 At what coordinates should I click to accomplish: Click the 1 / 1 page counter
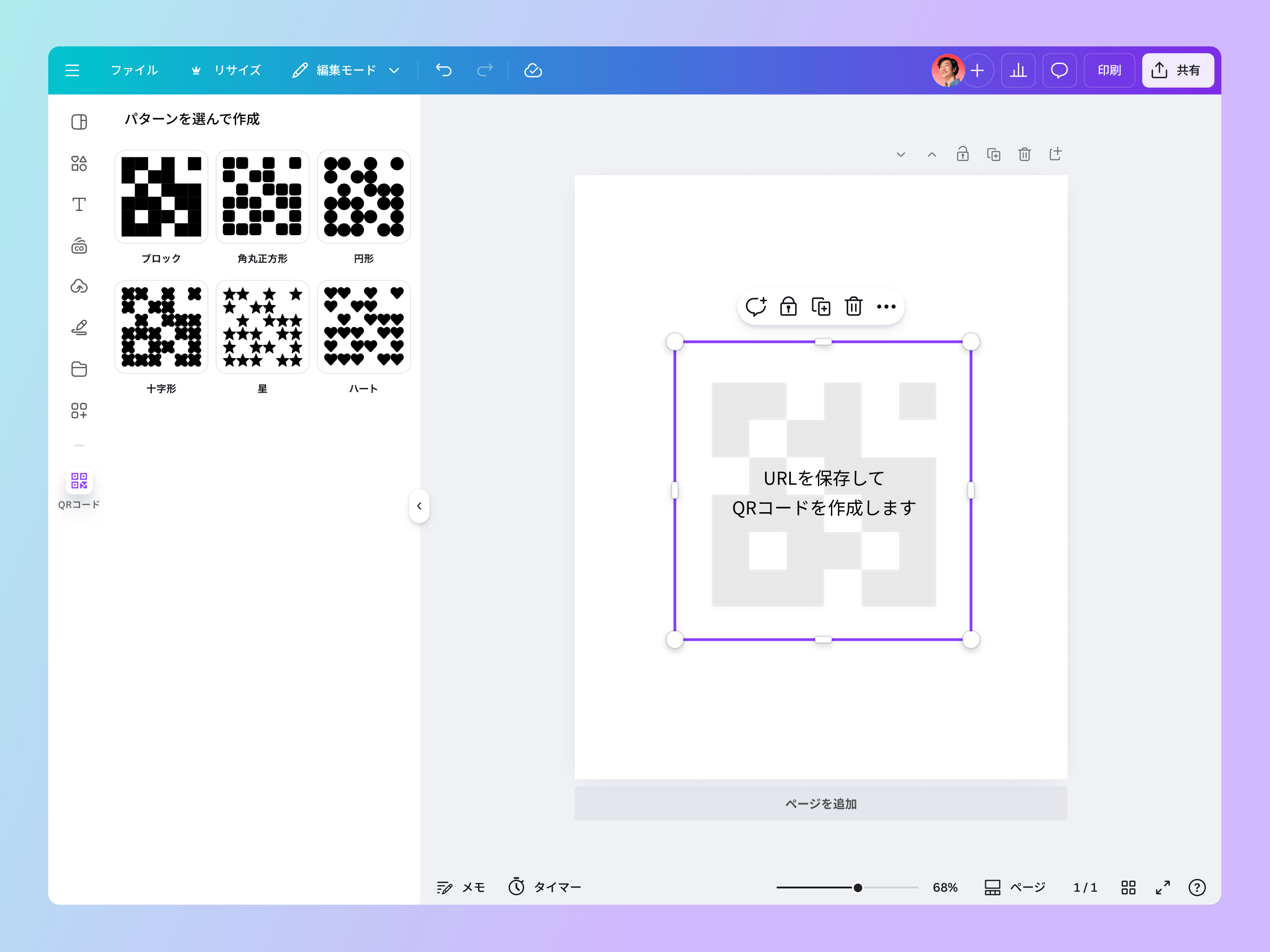pyautogui.click(x=1085, y=888)
